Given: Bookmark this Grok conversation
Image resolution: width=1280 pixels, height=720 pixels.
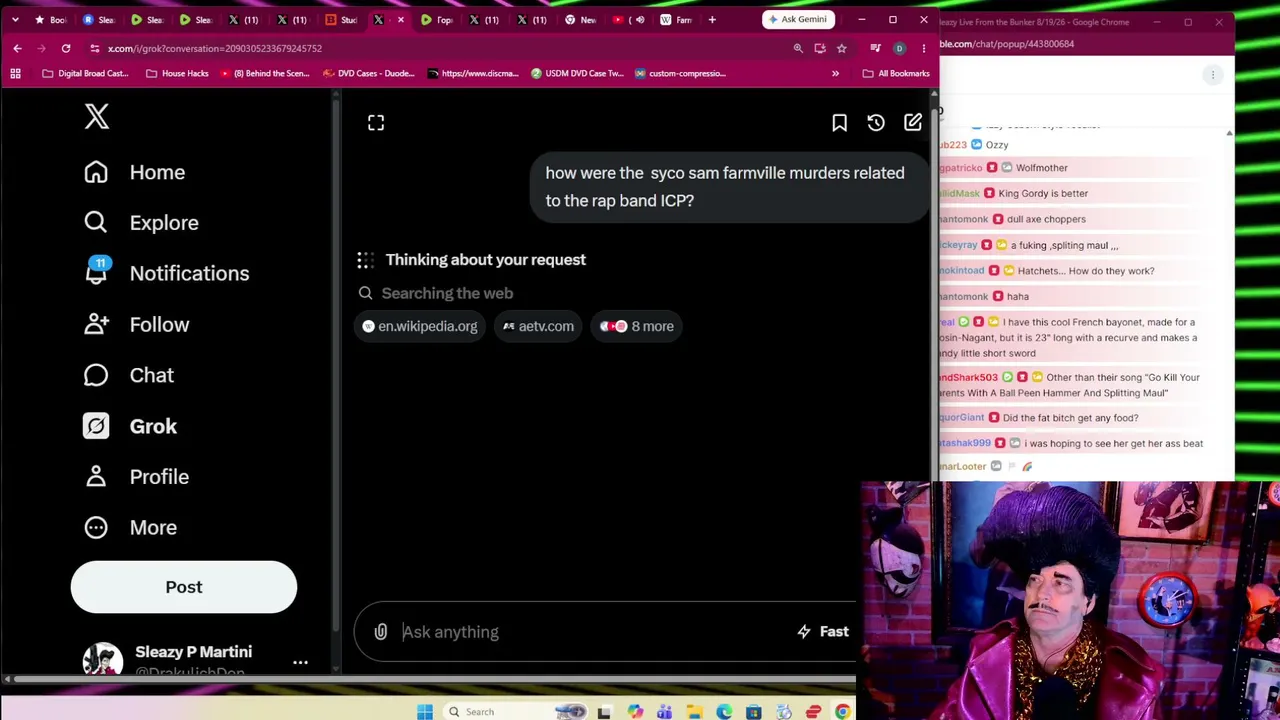Looking at the screenshot, I should 839,123.
